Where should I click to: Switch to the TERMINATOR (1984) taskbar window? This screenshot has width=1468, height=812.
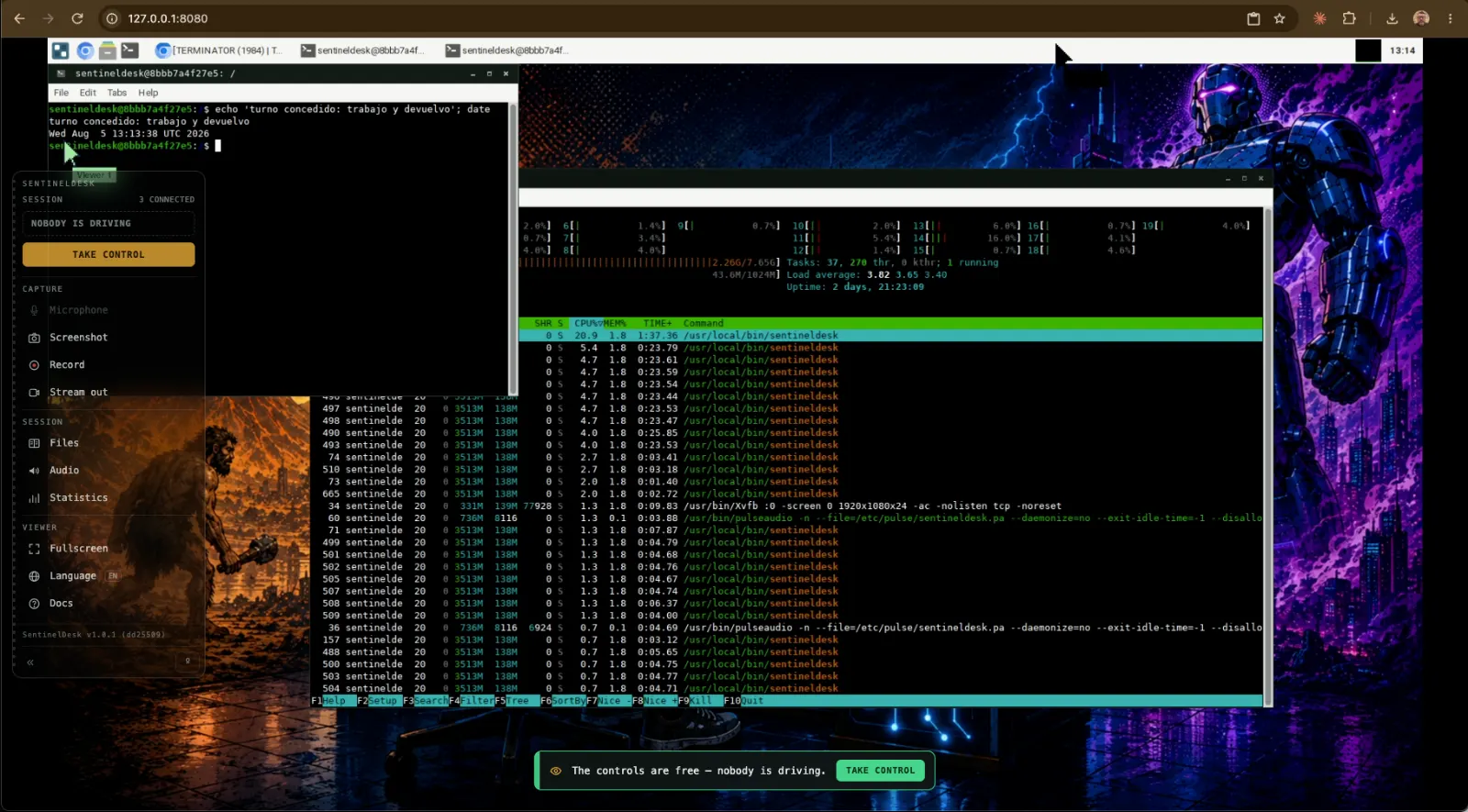click(x=220, y=50)
